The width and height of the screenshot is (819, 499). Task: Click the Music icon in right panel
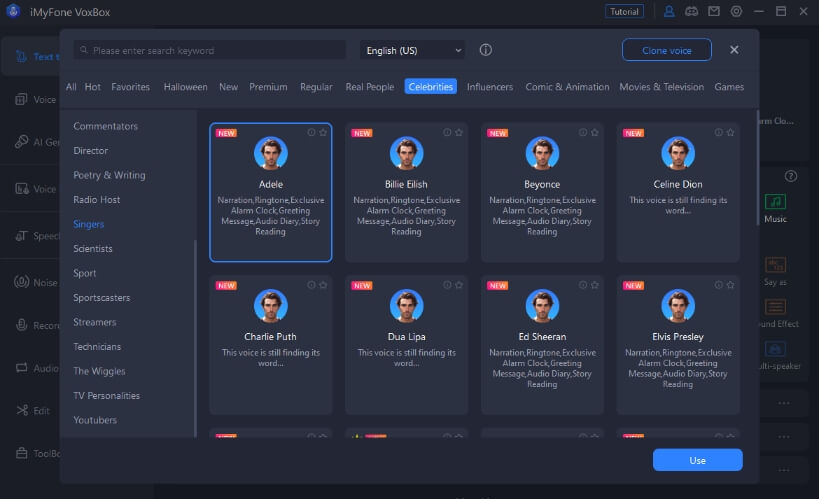coord(775,202)
